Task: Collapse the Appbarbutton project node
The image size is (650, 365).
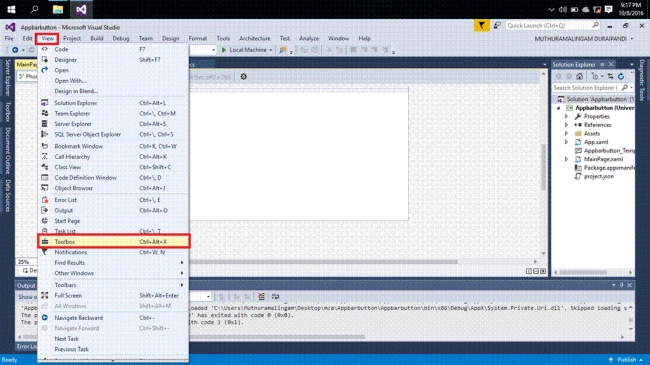Action: (558, 108)
